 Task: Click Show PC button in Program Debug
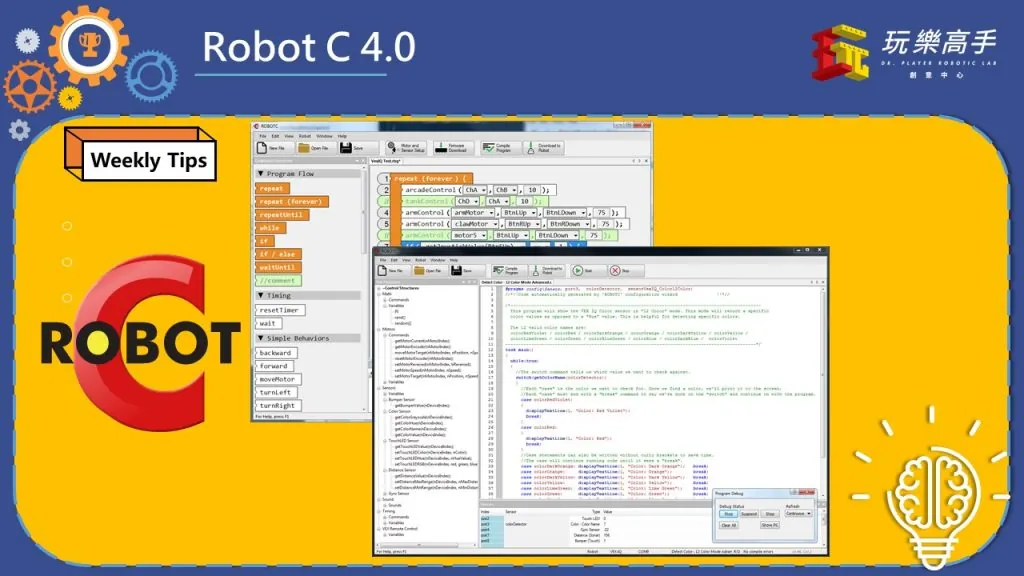[769, 525]
